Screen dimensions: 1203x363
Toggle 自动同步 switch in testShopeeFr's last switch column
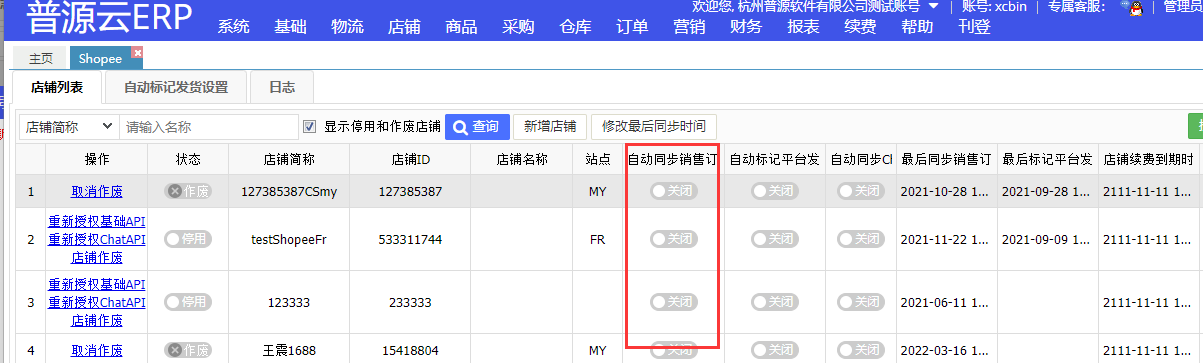click(861, 239)
